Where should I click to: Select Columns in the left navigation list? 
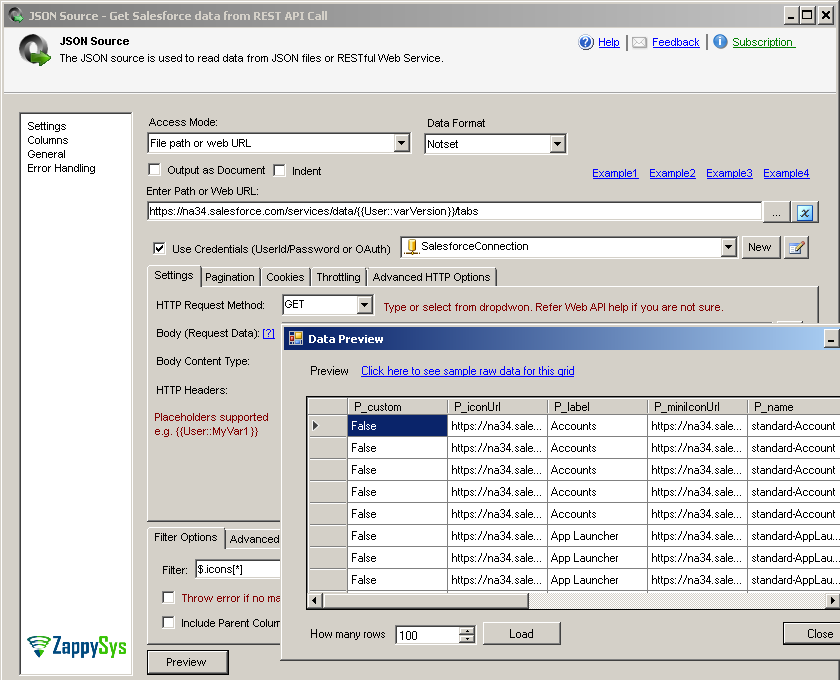pos(48,140)
